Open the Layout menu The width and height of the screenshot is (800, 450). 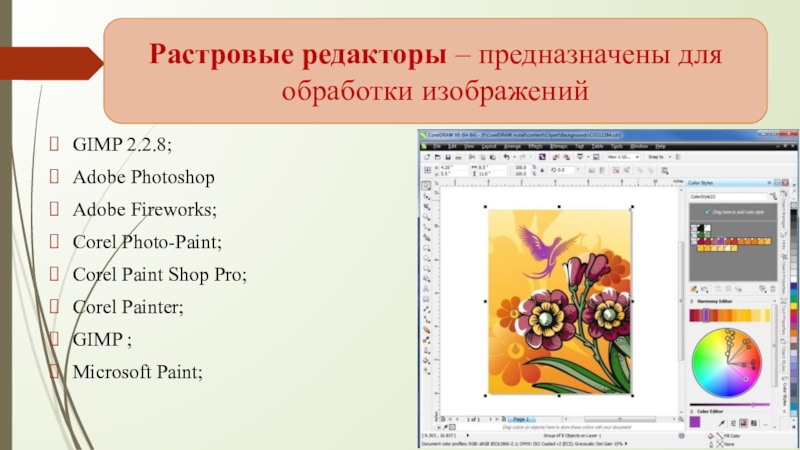[489, 146]
